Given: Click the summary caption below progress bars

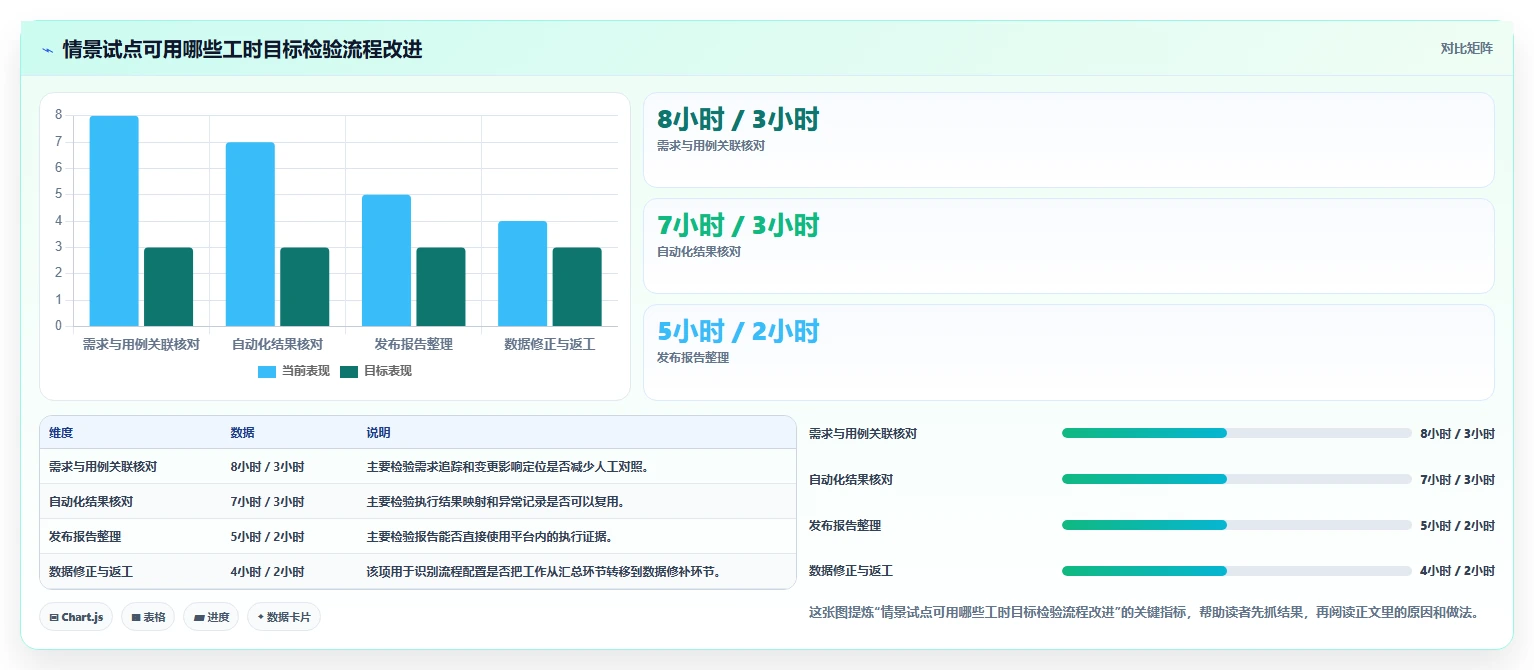Looking at the screenshot, I should click(1143, 612).
